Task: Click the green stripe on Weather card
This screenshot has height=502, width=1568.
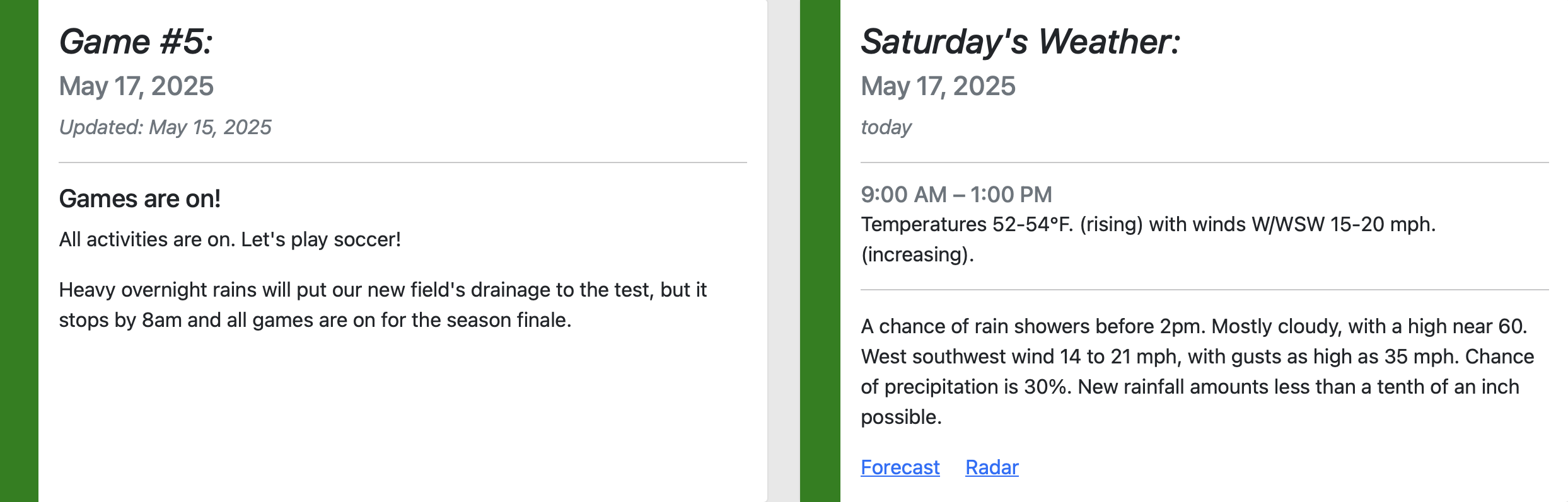Action: (820, 251)
